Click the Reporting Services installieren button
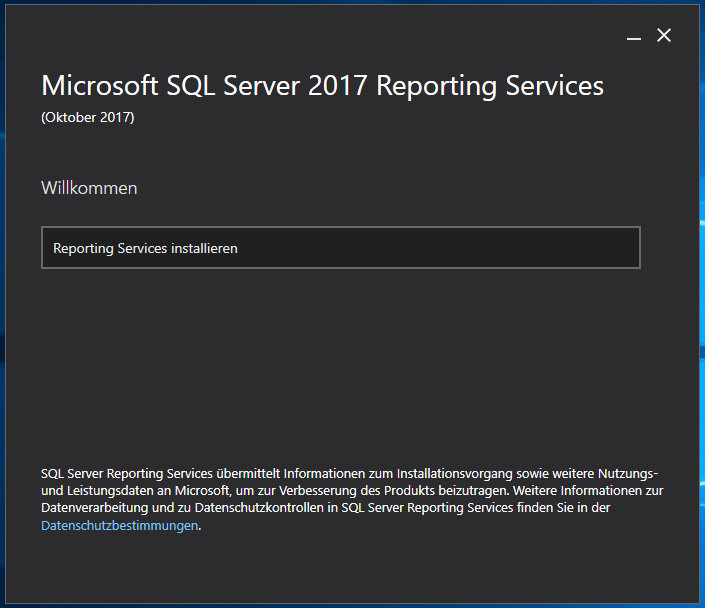This screenshot has height=608, width=705. (x=341, y=248)
